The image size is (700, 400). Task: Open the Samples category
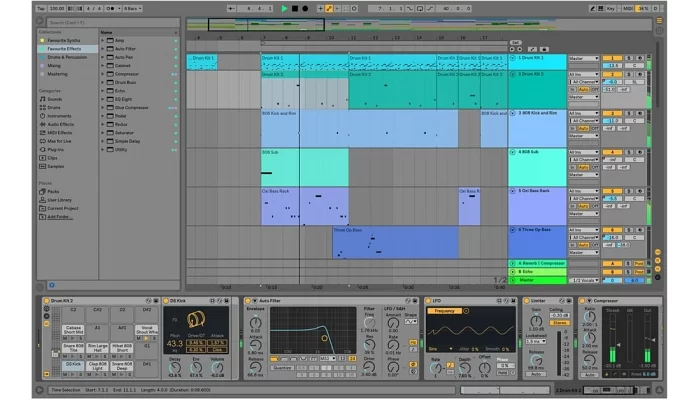[x=55, y=167]
